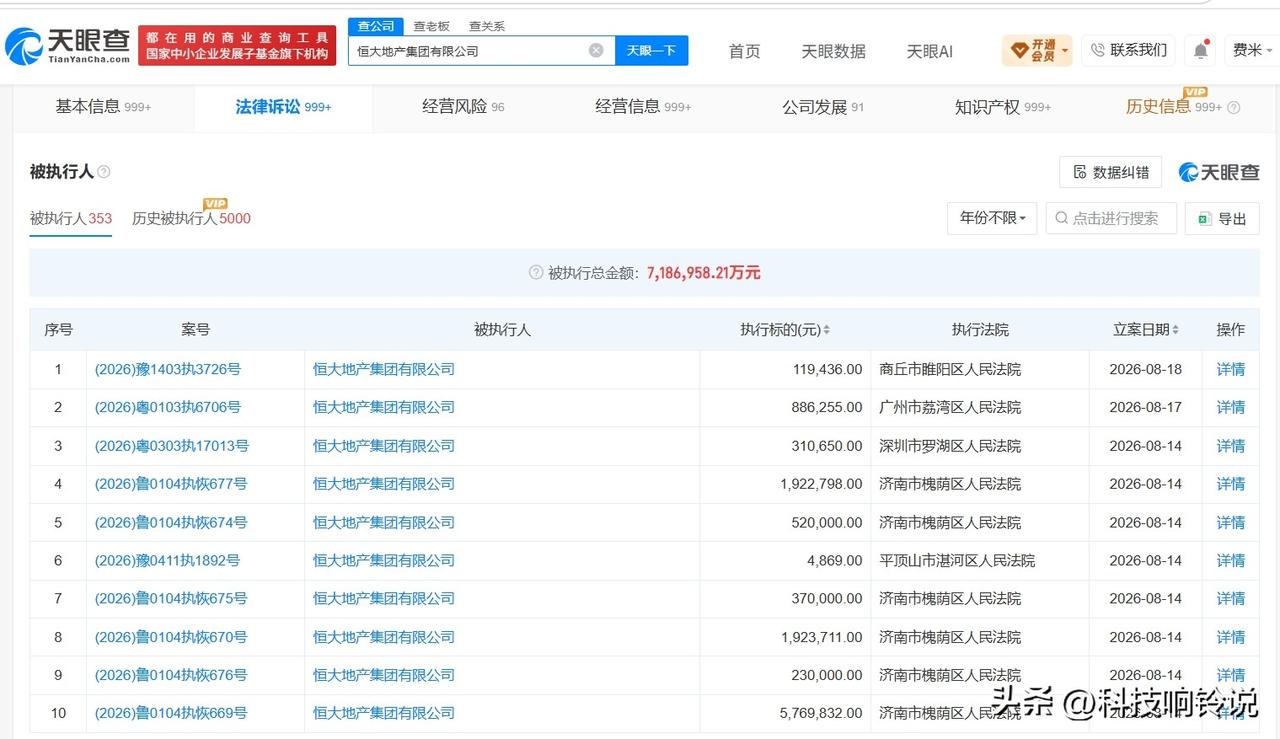1280x739 pixels.
Task: Select the 2026-08-18 date cell
Action: coord(1146,369)
